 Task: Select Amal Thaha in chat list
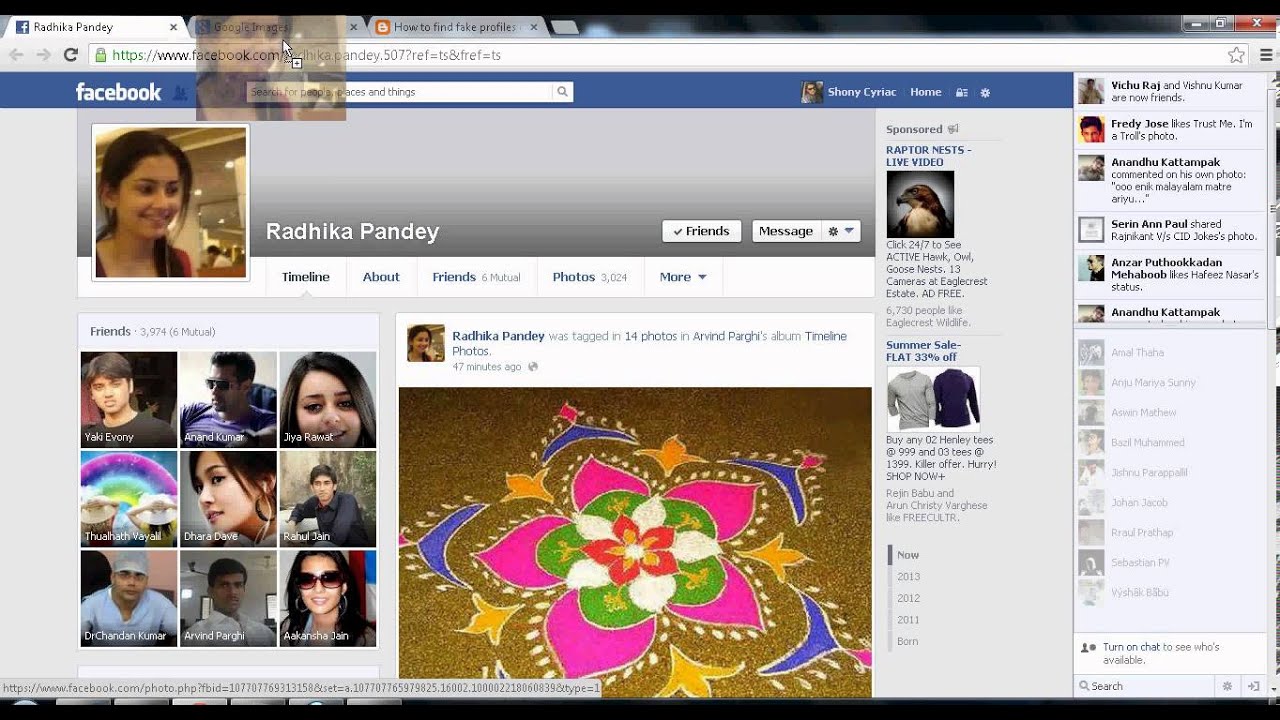[x=1171, y=352]
